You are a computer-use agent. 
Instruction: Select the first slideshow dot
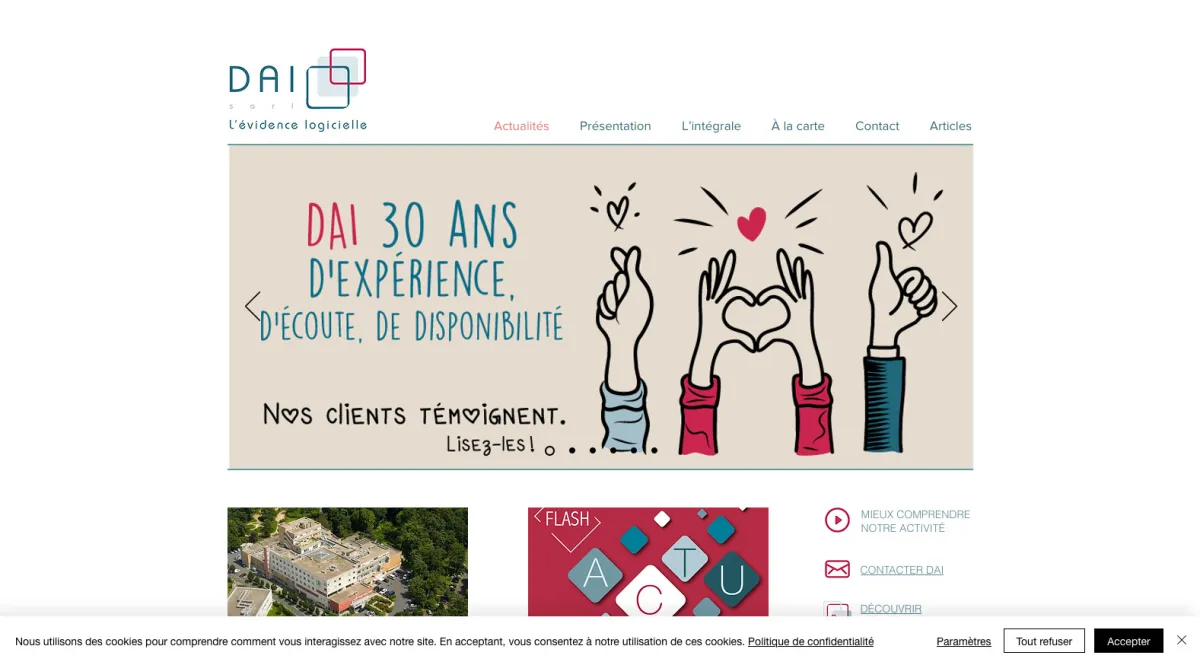[550, 451]
